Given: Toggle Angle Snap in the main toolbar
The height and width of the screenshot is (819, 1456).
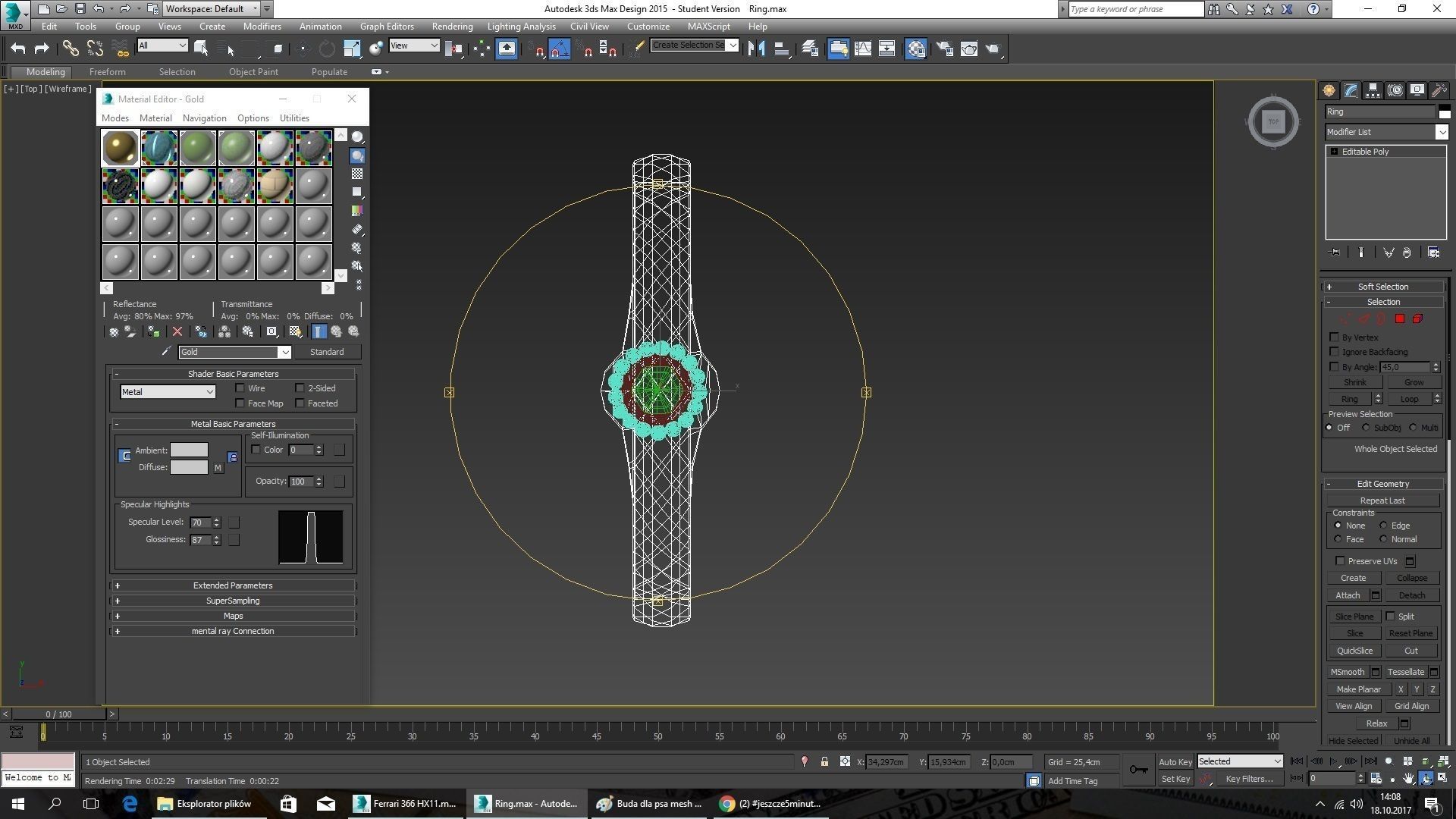Looking at the screenshot, I should point(559,49).
